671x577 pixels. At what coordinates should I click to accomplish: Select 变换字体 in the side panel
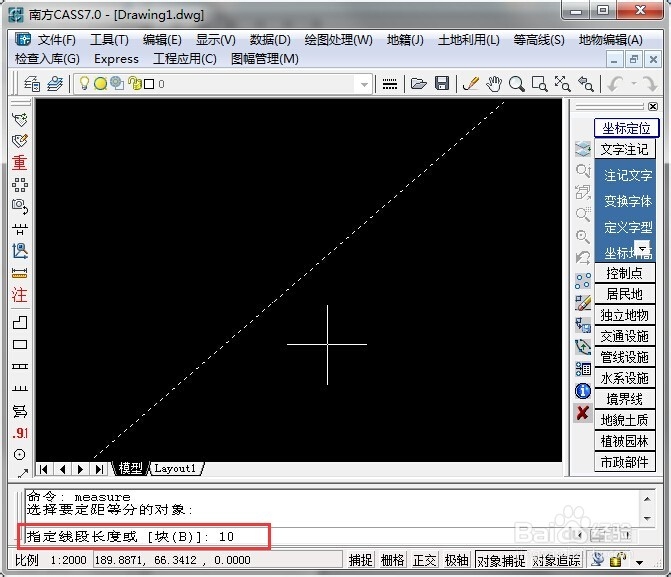tap(628, 201)
